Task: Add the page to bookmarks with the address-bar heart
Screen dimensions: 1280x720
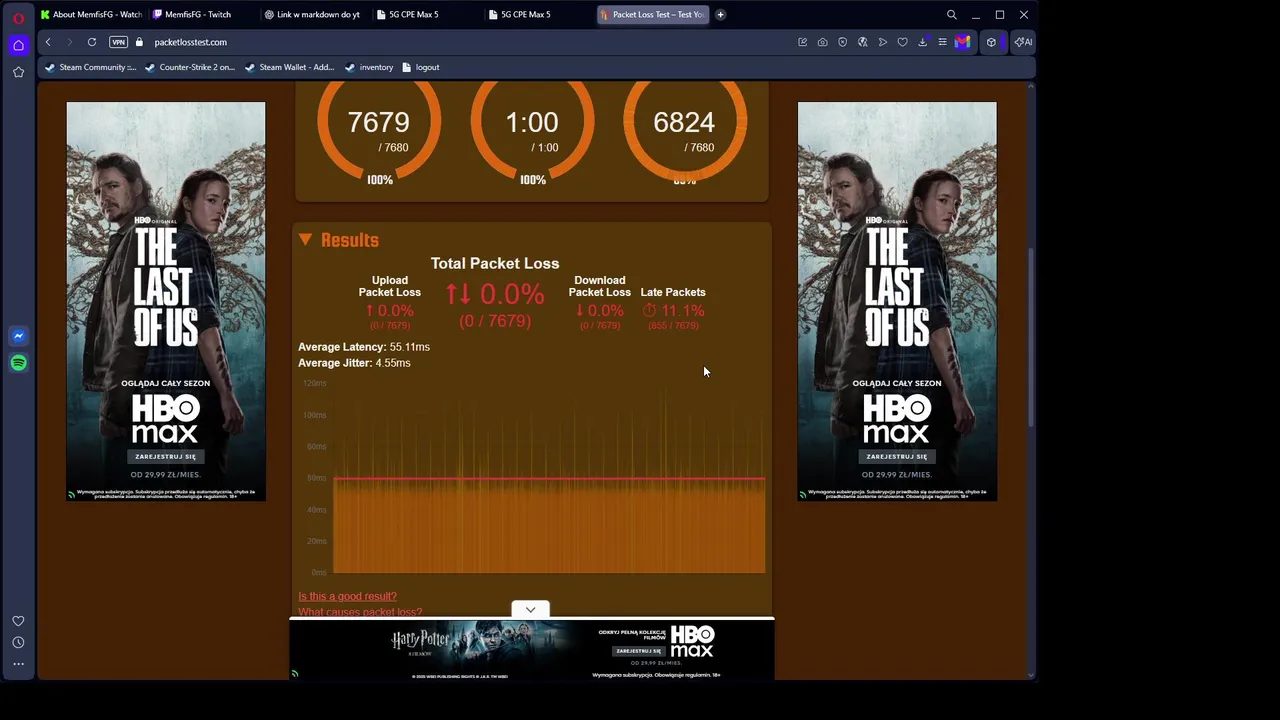Action: (902, 42)
